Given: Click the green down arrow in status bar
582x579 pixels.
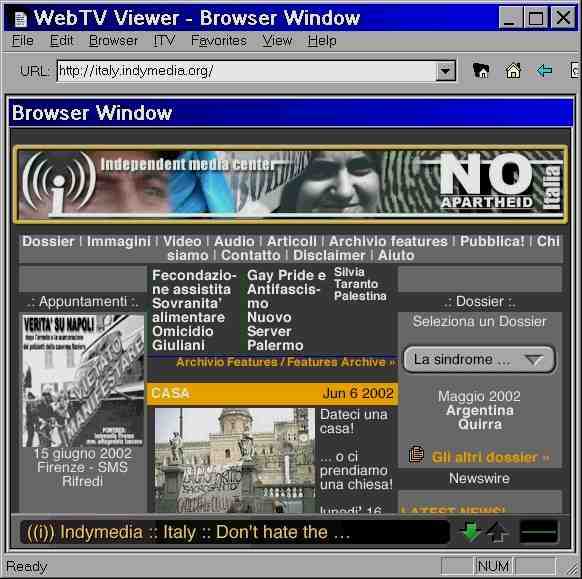Looking at the screenshot, I should point(471,531).
